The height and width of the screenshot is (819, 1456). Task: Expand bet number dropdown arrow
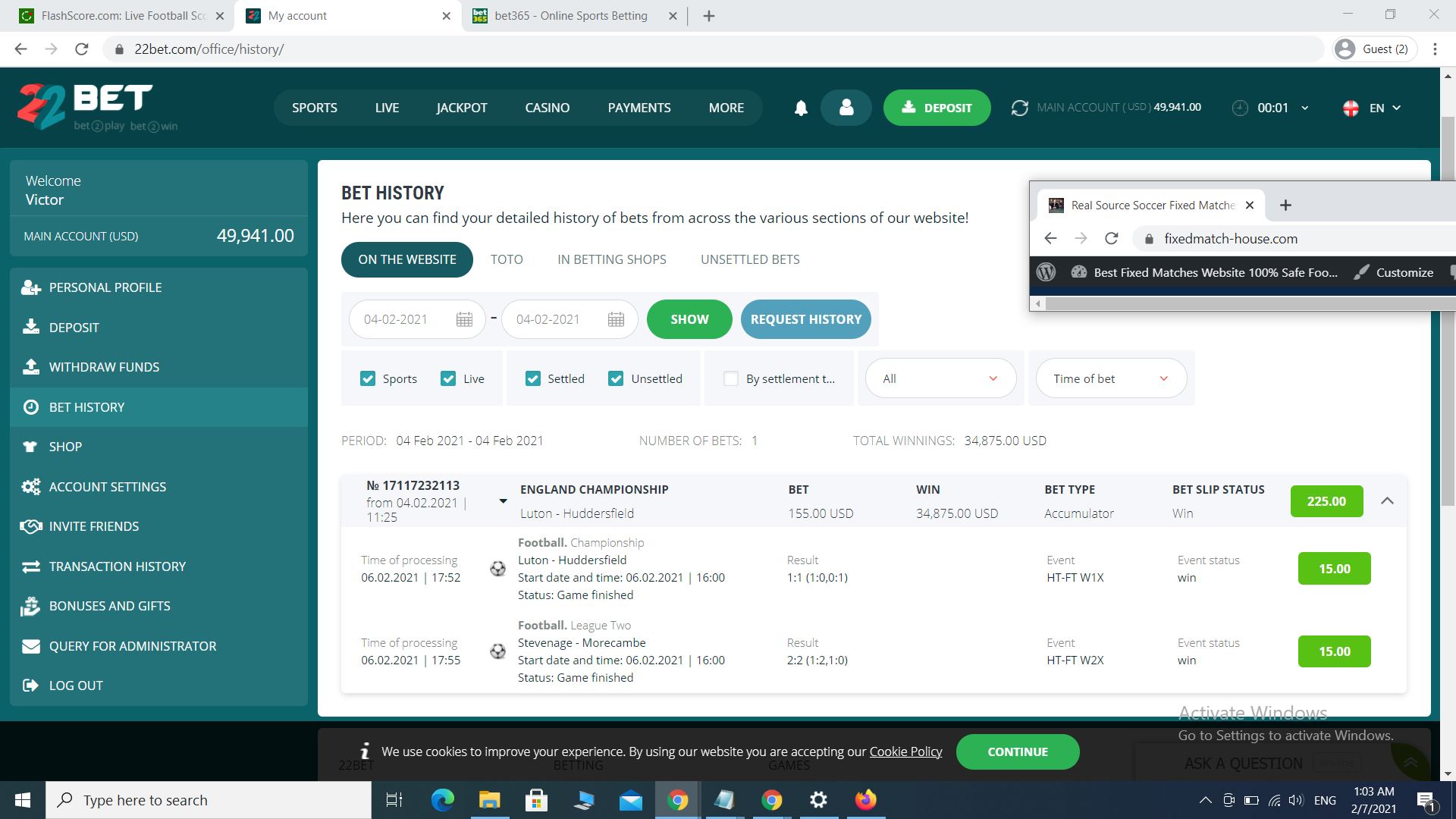pos(503,501)
